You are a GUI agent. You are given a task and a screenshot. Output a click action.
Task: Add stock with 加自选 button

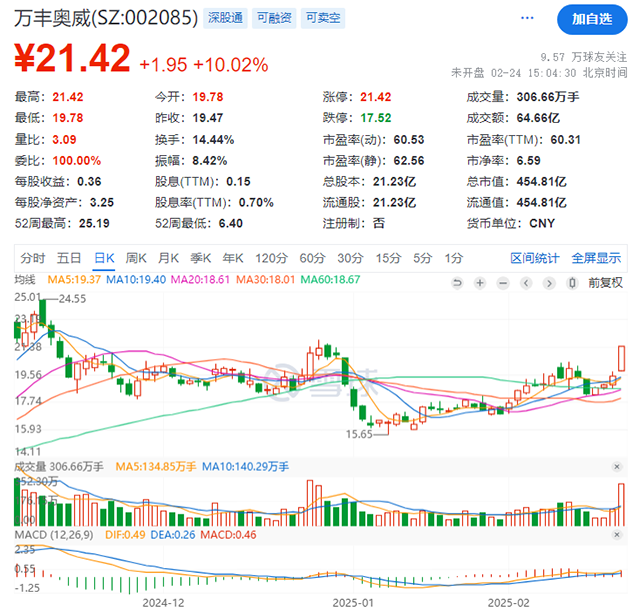tap(592, 19)
